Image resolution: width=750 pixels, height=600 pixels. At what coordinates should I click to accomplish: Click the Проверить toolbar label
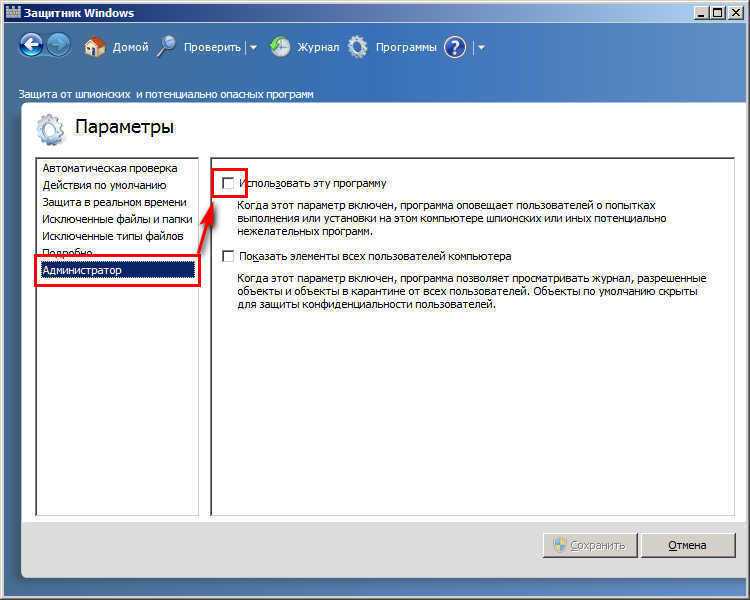pyautogui.click(x=212, y=47)
